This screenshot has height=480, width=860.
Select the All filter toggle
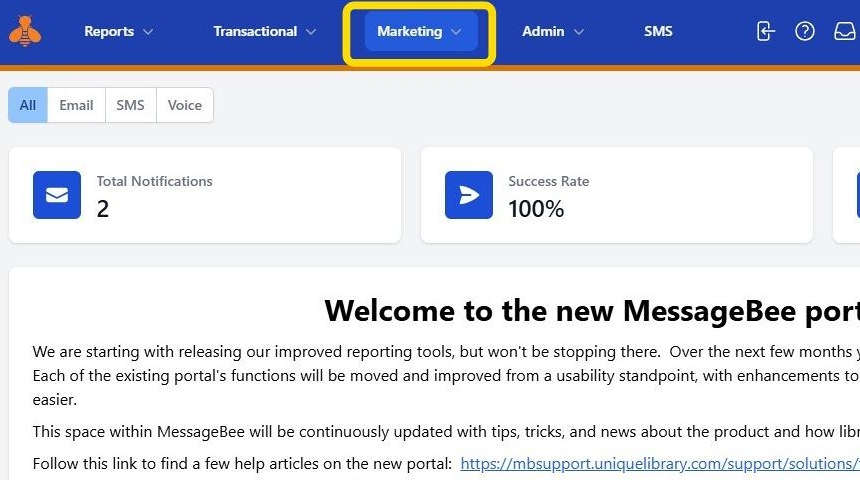(x=28, y=105)
